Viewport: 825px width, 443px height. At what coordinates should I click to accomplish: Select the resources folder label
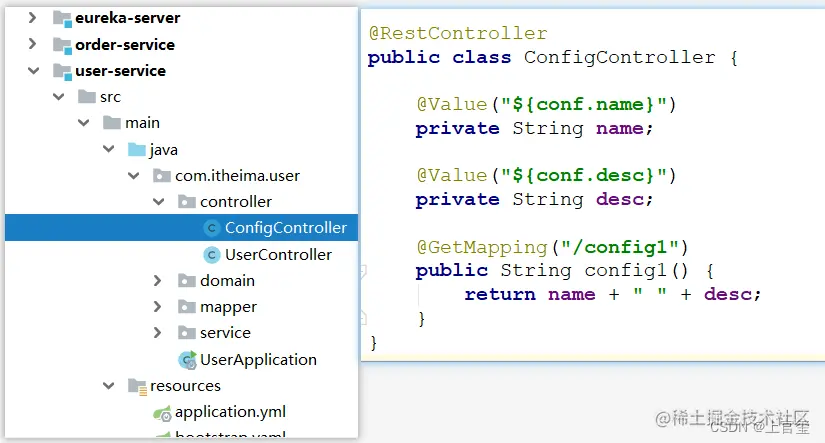click(185, 386)
